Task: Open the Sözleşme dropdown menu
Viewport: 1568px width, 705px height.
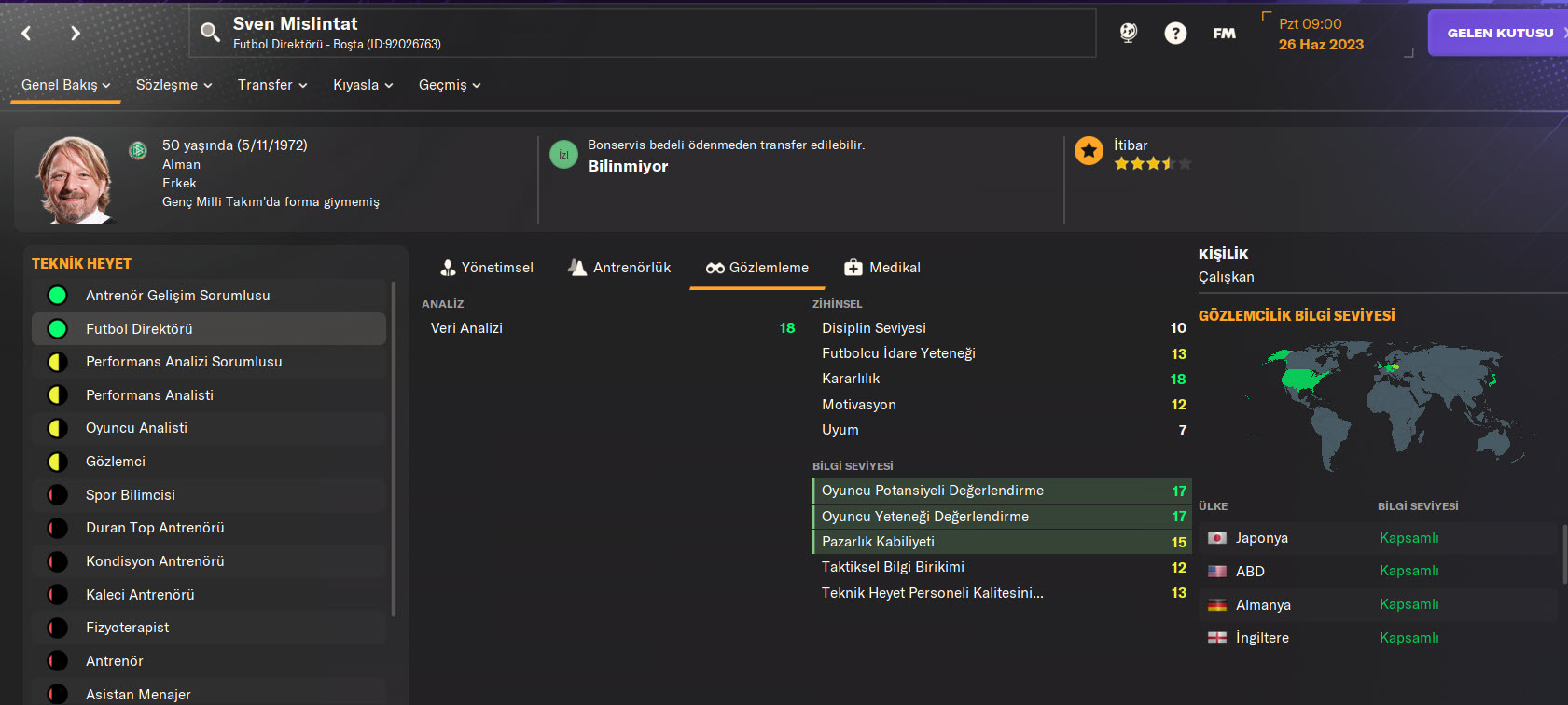Action: (x=173, y=85)
